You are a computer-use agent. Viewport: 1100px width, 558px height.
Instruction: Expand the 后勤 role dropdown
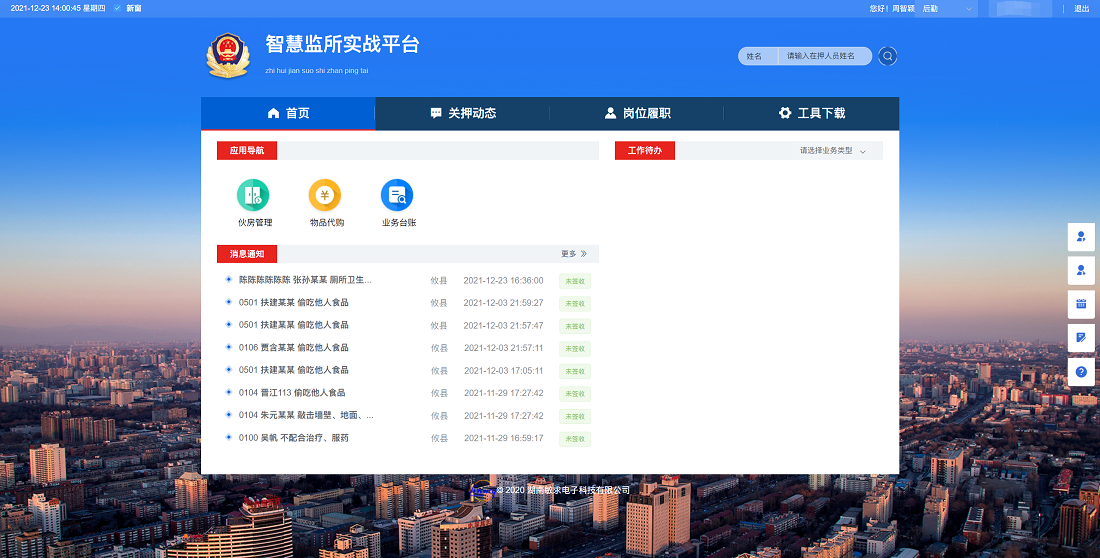946,8
